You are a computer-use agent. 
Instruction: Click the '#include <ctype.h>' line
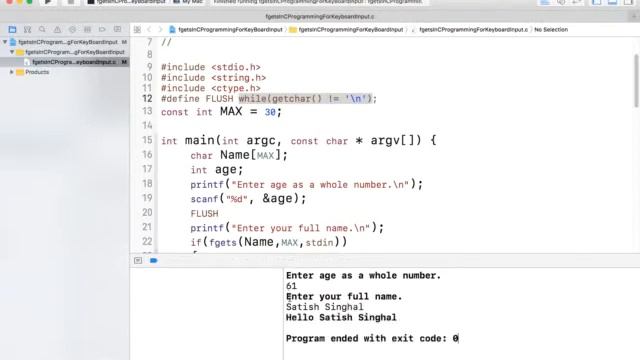point(211,88)
